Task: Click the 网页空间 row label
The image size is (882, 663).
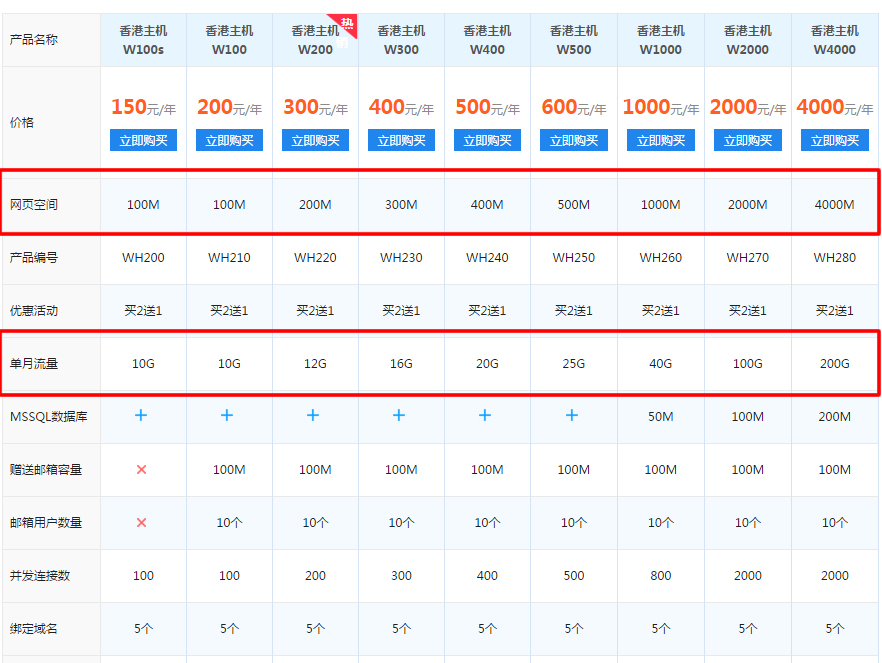Action: (34, 205)
